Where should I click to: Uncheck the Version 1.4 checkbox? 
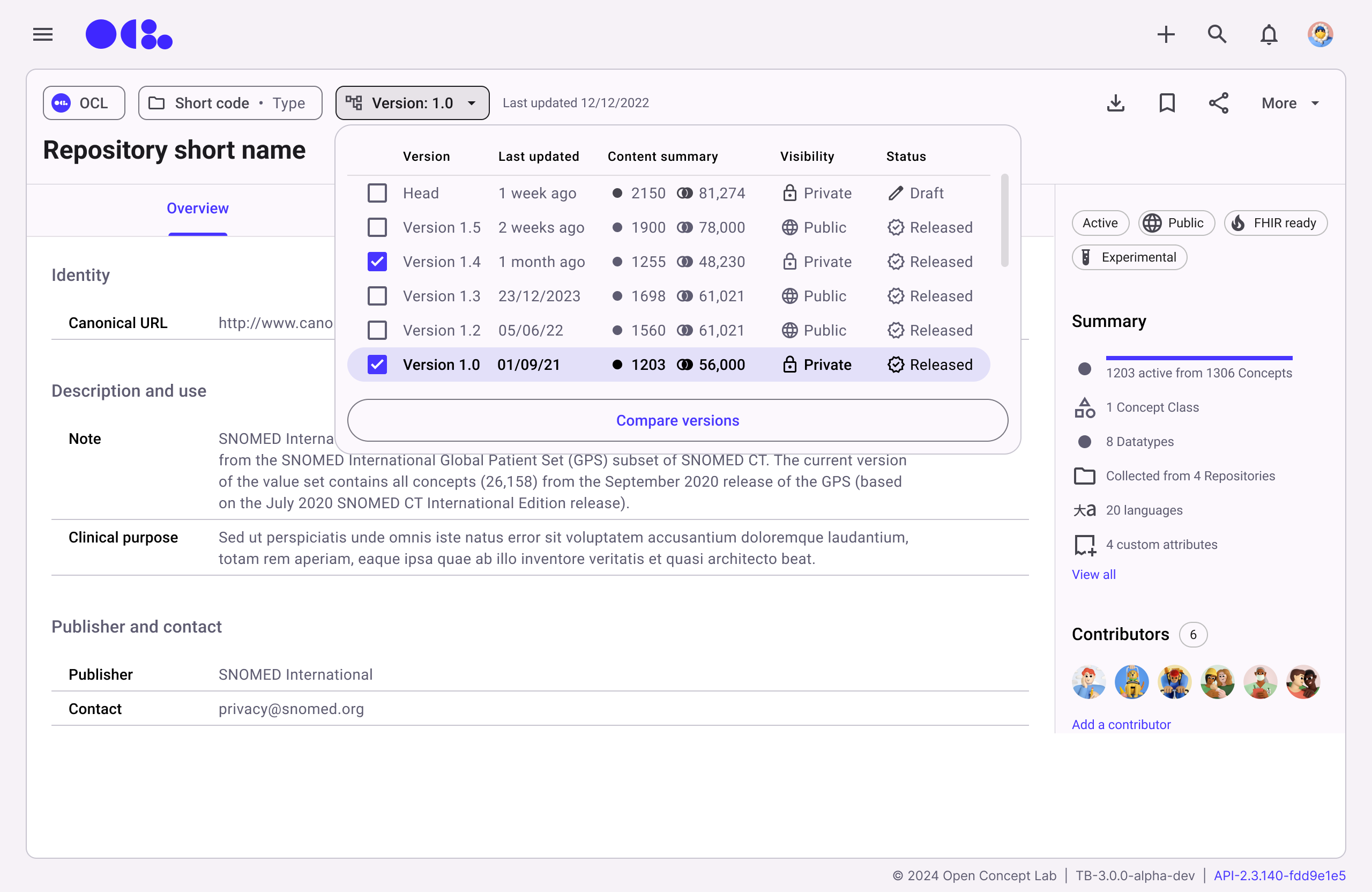(377, 262)
